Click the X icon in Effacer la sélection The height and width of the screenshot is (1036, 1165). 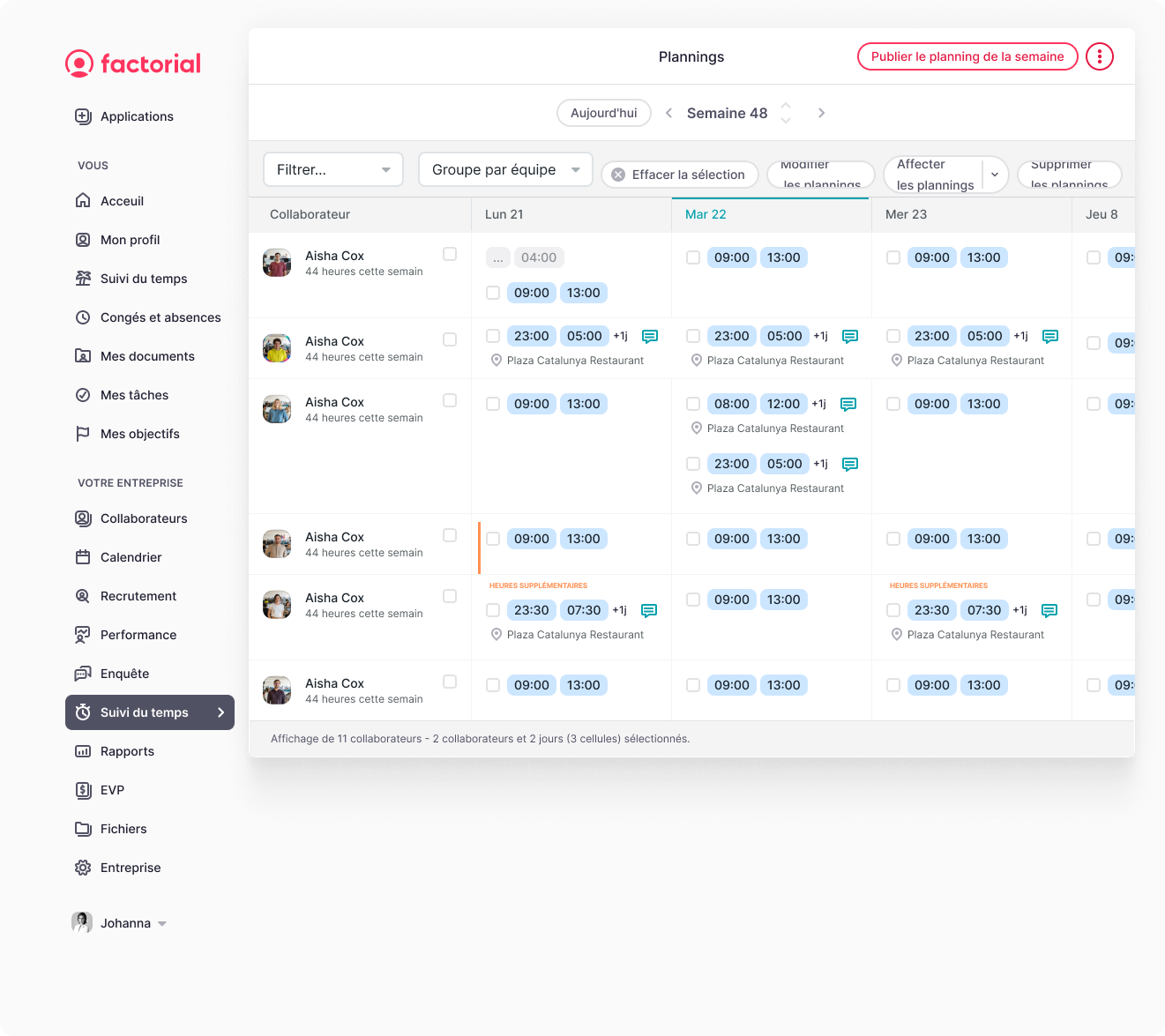click(x=618, y=175)
